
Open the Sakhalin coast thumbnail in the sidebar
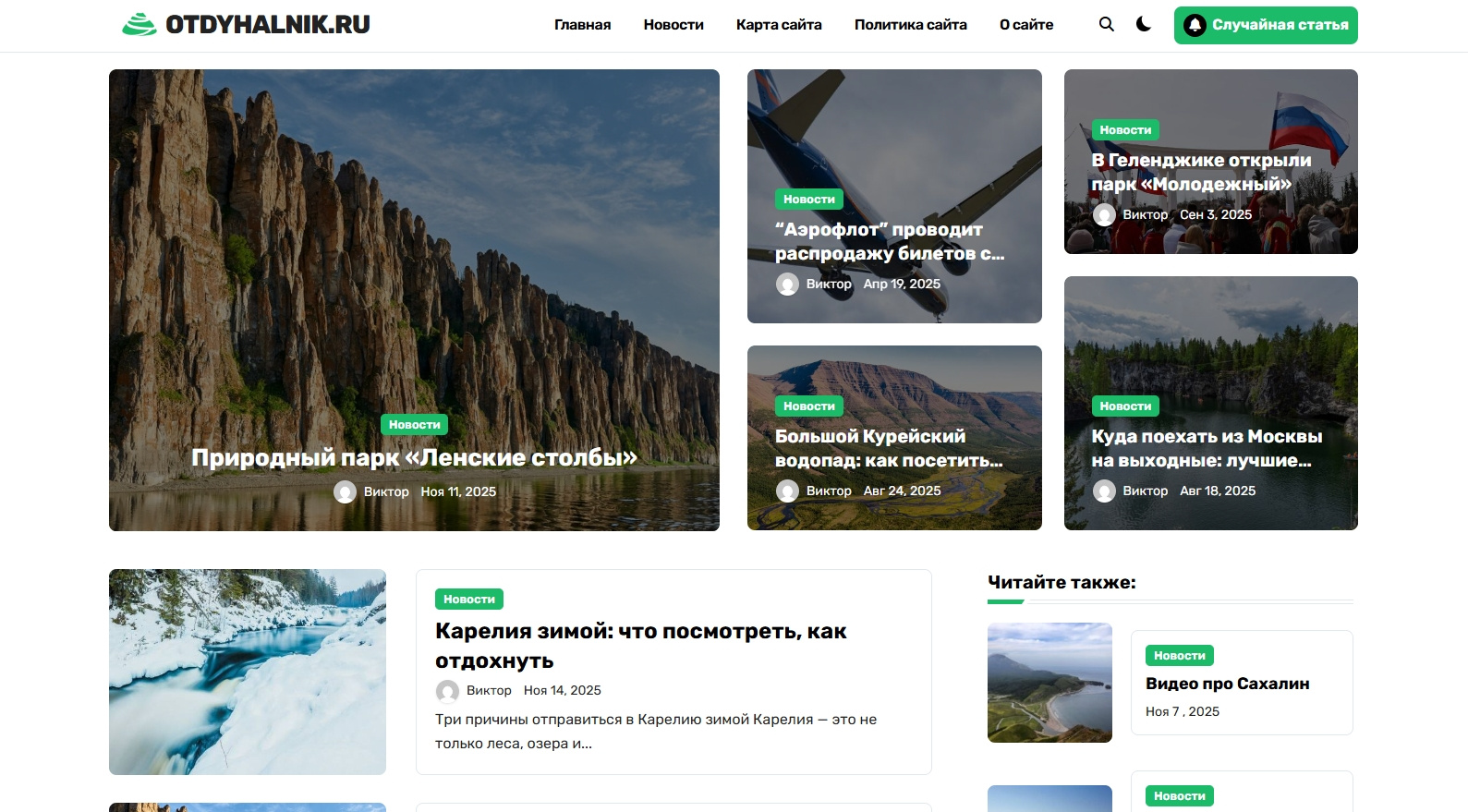pyautogui.click(x=1049, y=683)
